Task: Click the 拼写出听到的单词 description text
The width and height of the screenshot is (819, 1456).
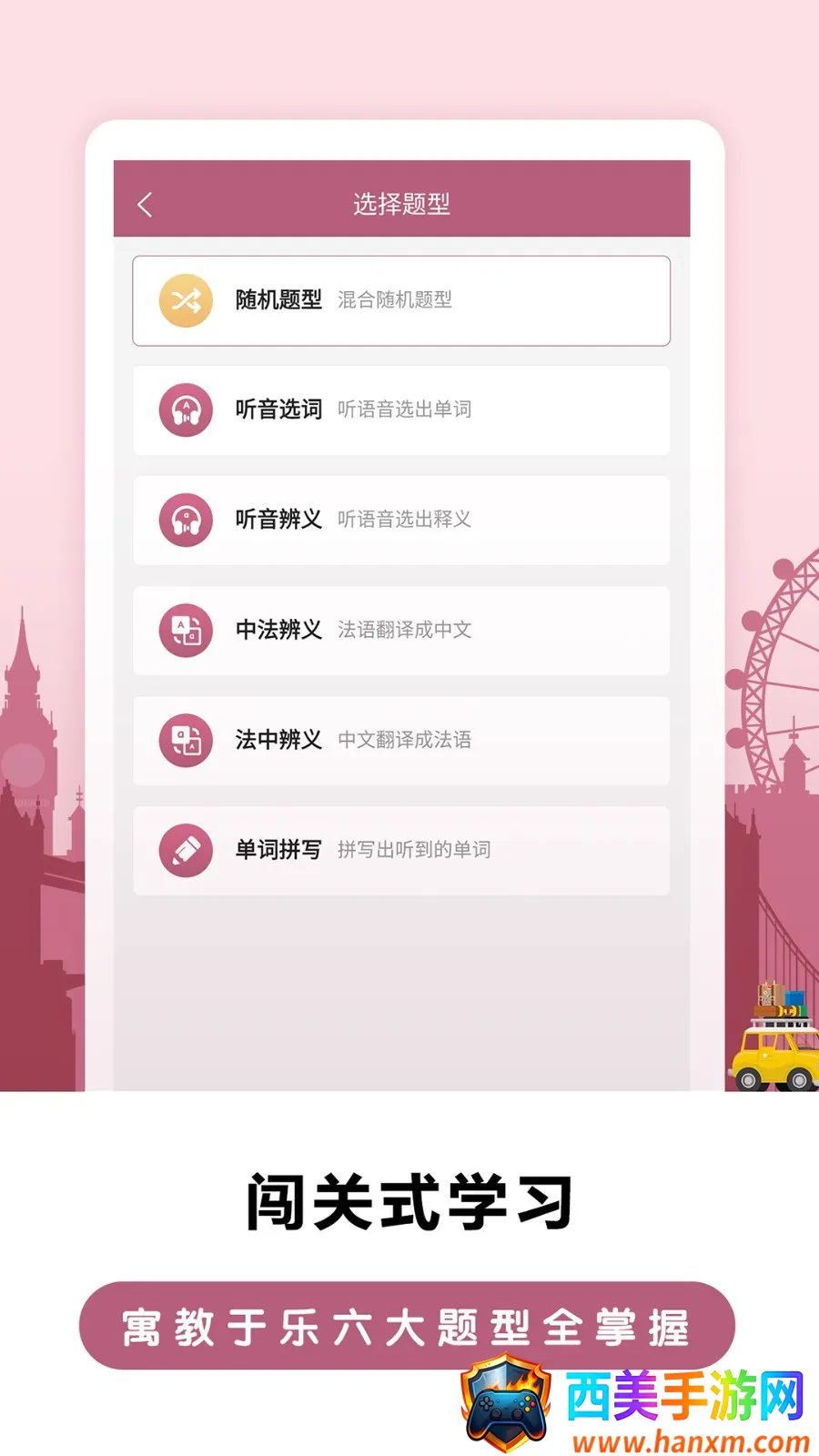Action: pyautogui.click(x=414, y=850)
